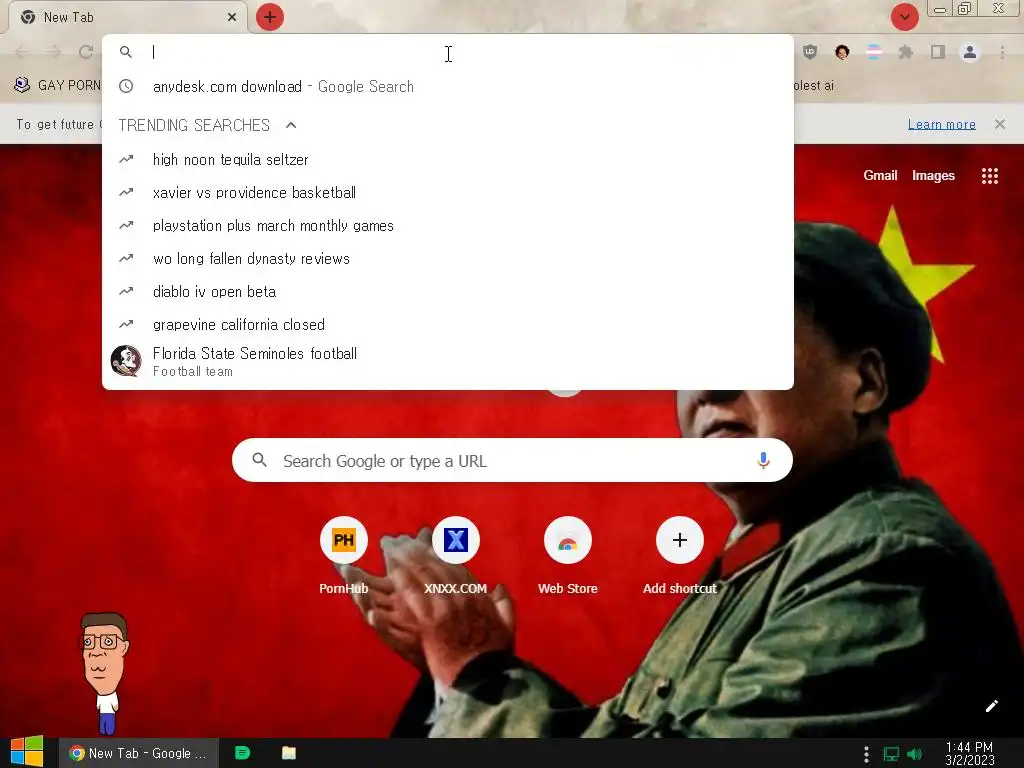
Task: Select 'grapevine california closed' suggestion
Action: pyautogui.click(x=448, y=325)
